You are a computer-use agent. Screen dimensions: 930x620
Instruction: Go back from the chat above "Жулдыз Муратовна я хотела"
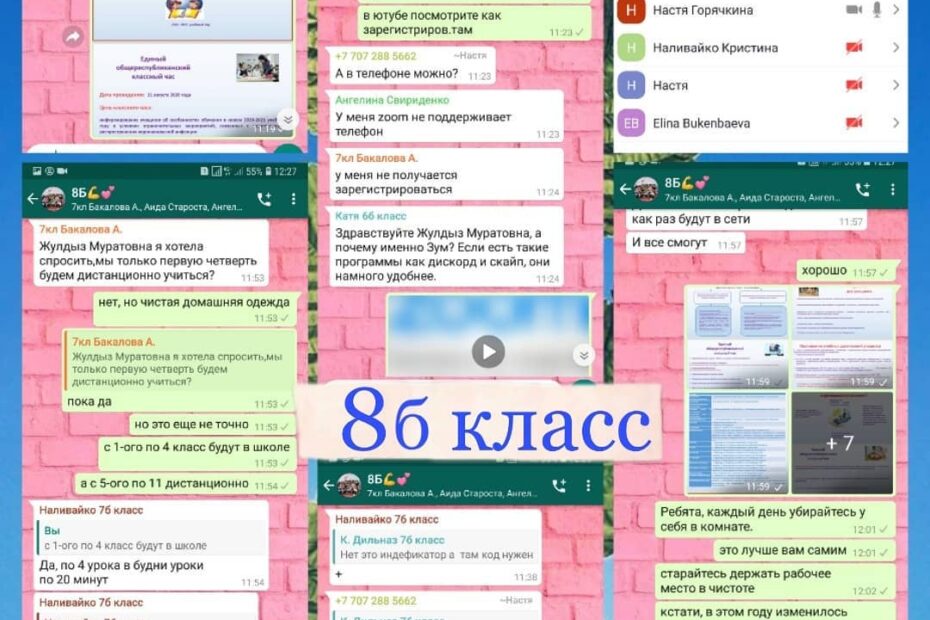[32, 199]
